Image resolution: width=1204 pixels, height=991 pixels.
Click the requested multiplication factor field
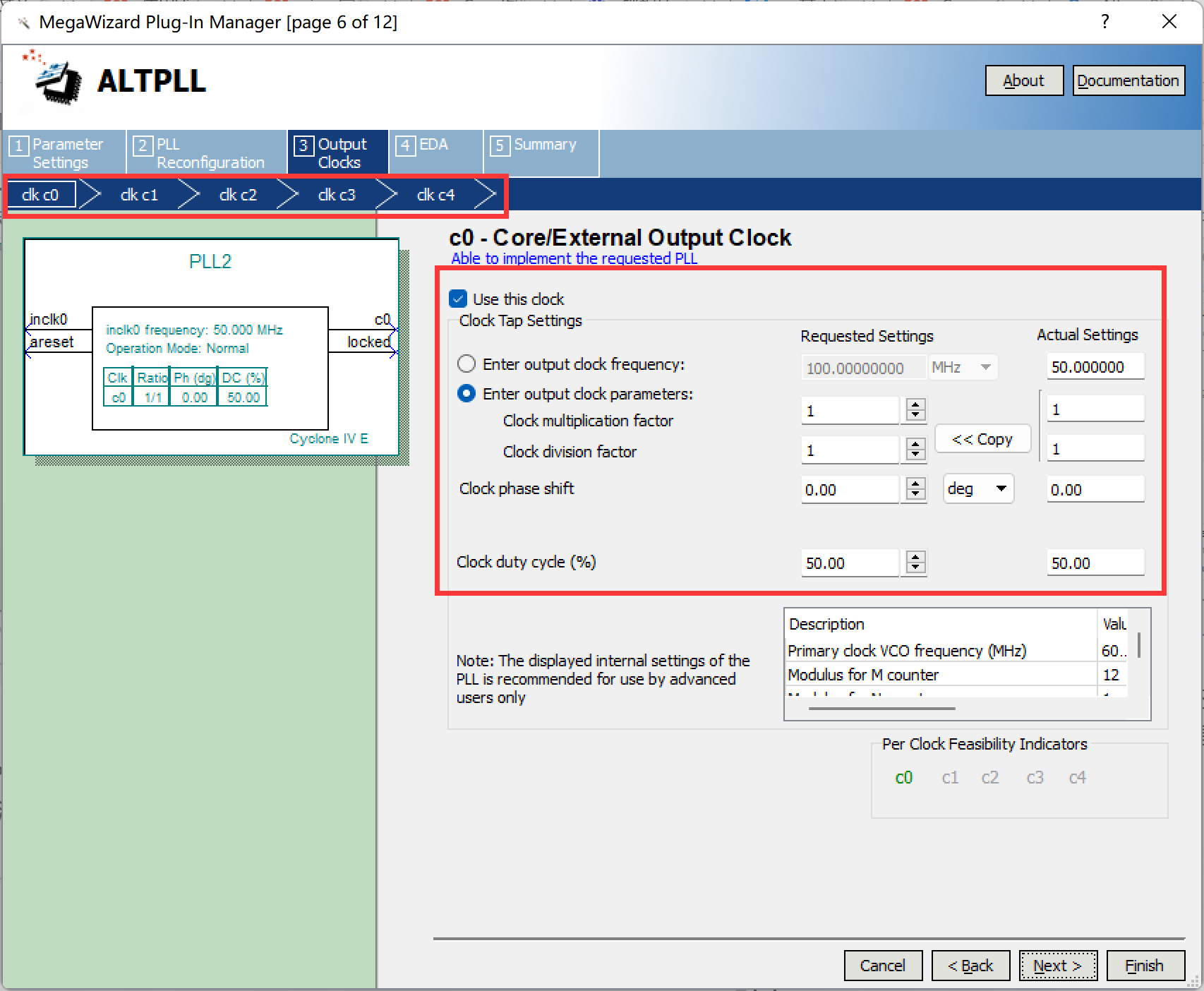point(850,410)
